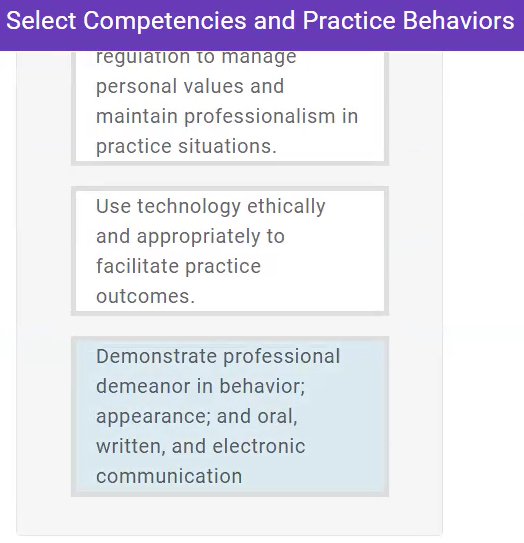Click the word 'communication' in blue card

[169, 476]
